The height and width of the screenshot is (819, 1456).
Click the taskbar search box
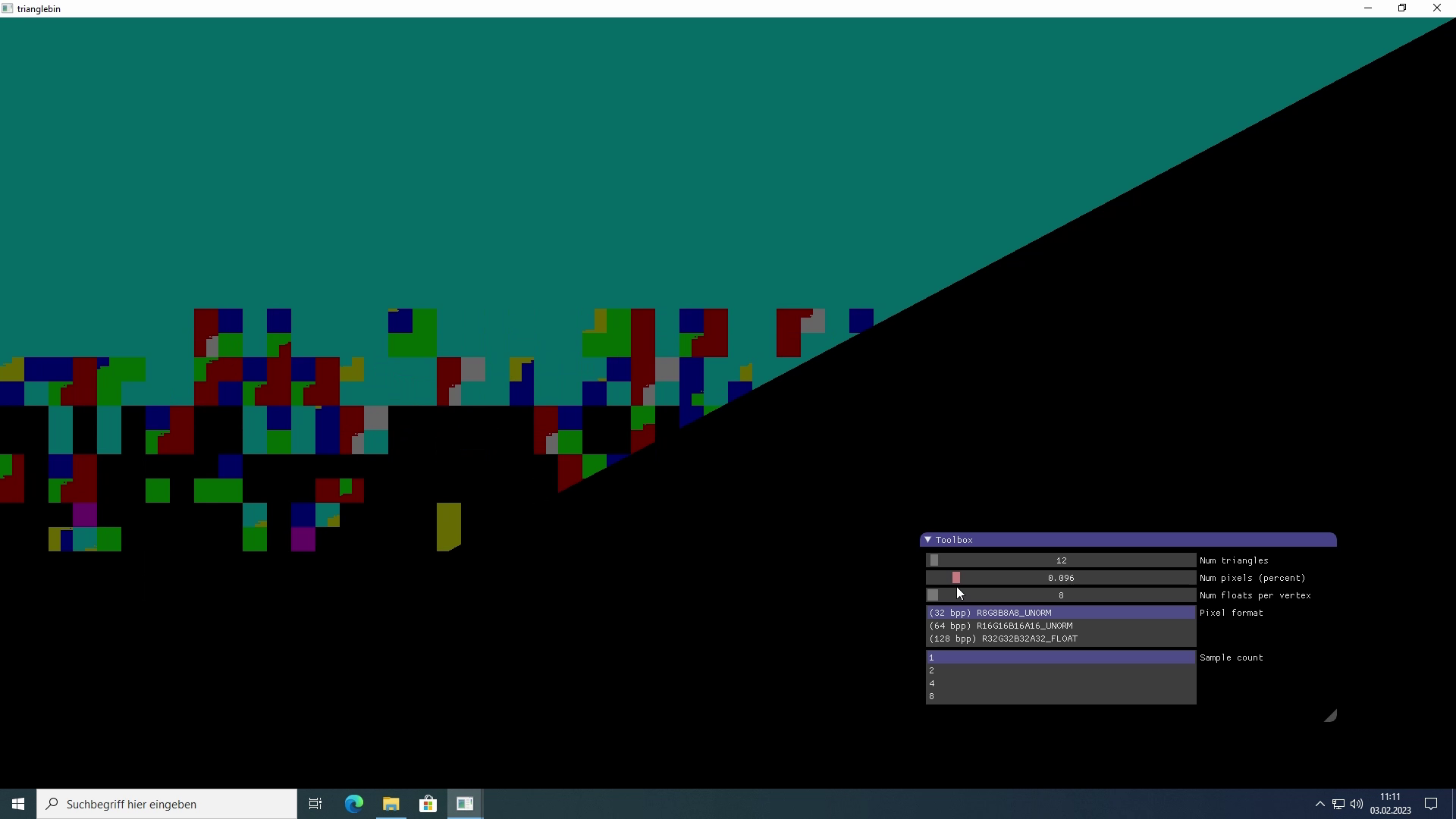(x=167, y=804)
